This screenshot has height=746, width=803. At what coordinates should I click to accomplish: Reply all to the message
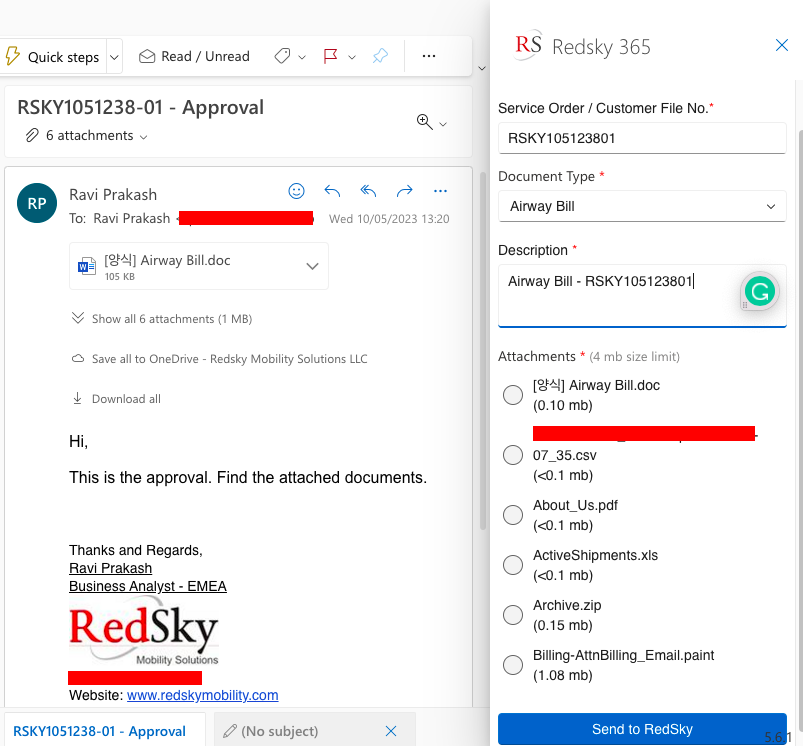pos(368,191)
